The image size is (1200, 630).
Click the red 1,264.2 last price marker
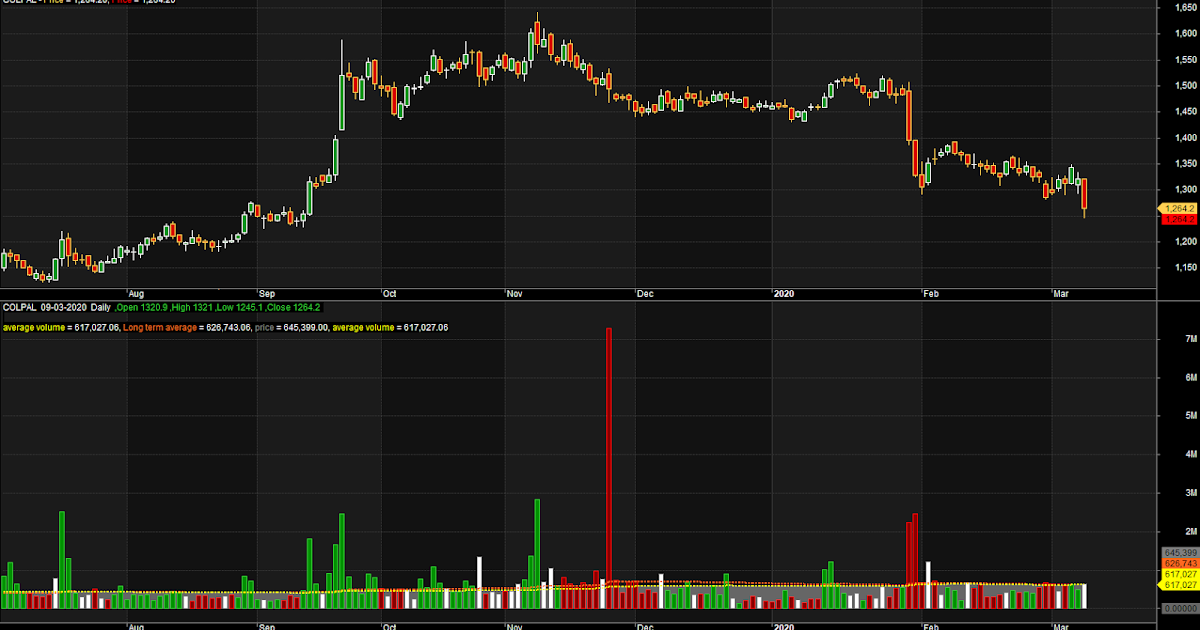1177,219
